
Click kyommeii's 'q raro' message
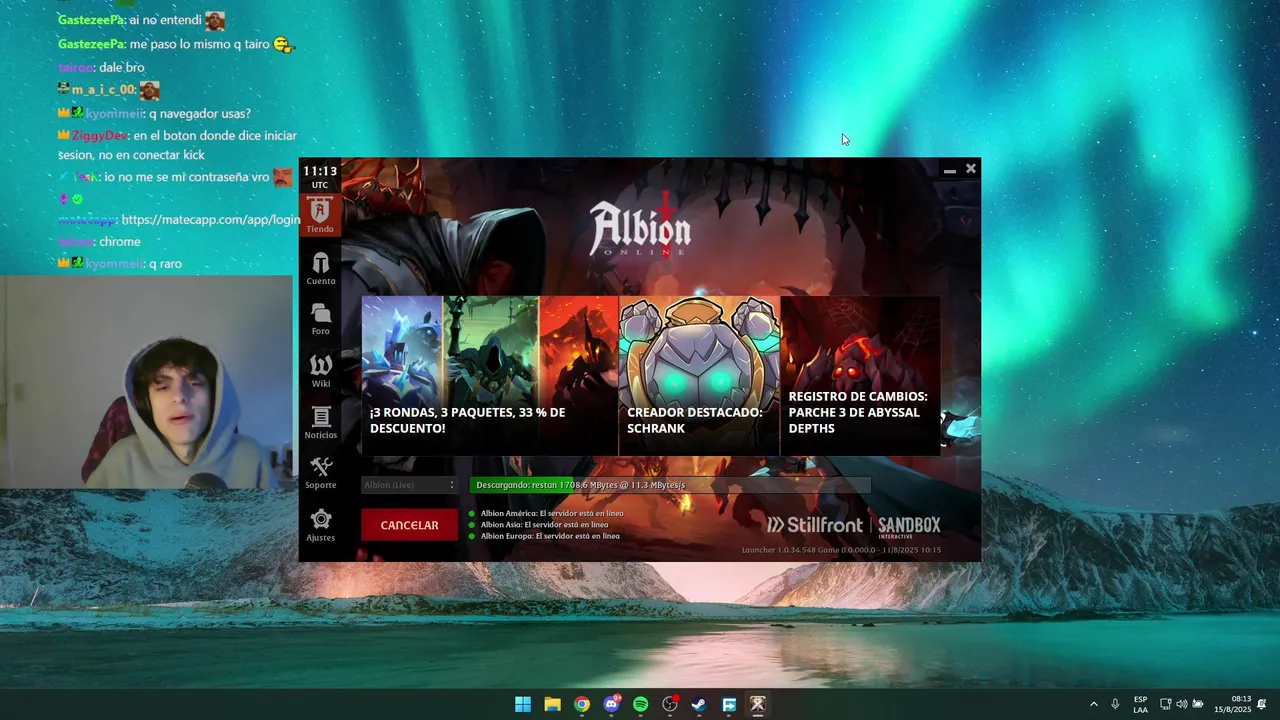(x=120, y=263)
